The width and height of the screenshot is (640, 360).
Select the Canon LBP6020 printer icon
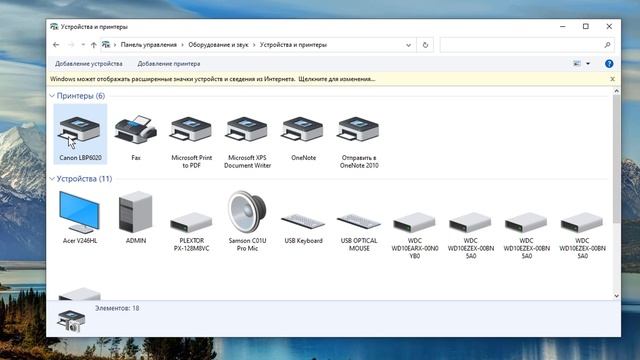click(x=80, y=129)
